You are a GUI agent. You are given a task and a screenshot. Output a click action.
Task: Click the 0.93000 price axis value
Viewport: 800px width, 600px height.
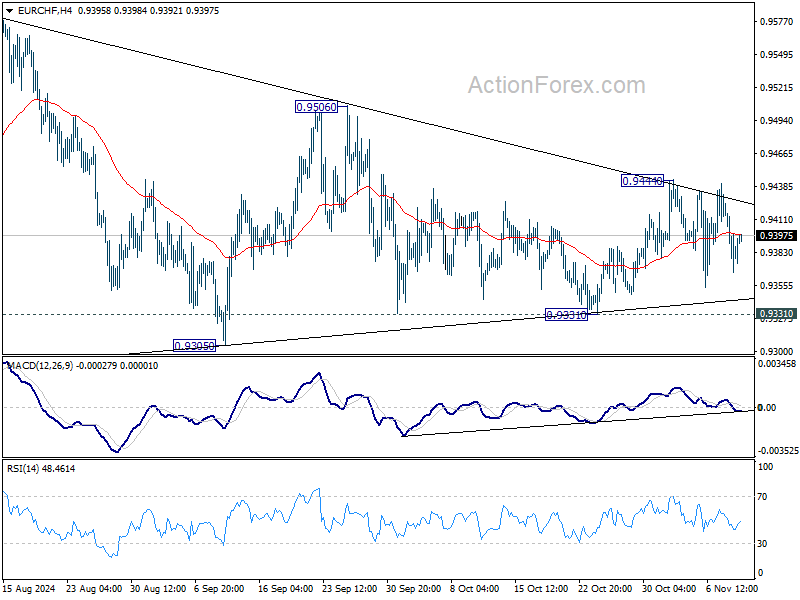(777, 352)
